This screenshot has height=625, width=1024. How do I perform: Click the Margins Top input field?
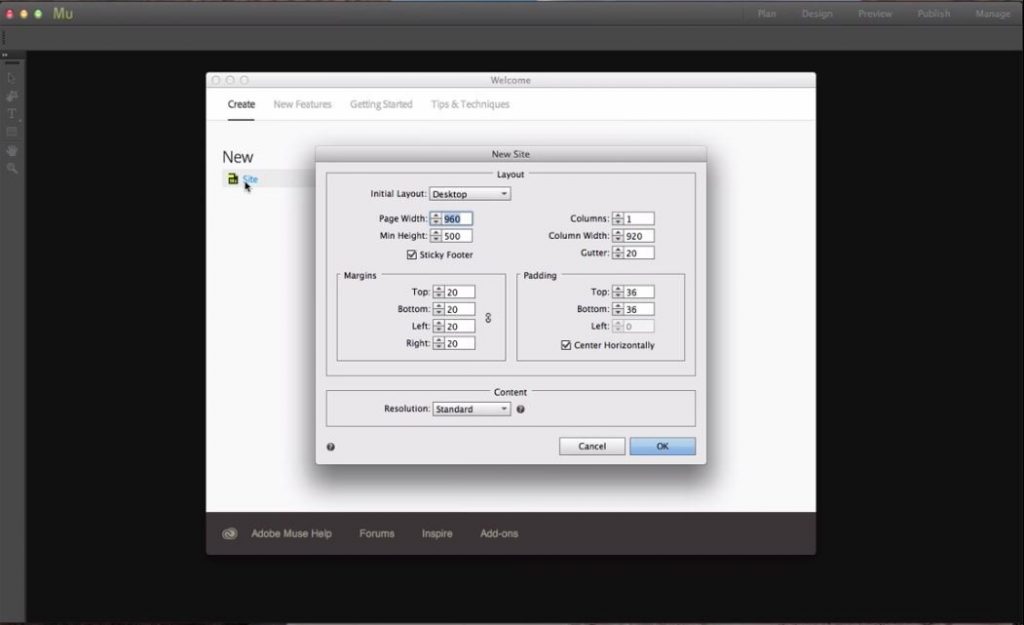tap(460, 292)
